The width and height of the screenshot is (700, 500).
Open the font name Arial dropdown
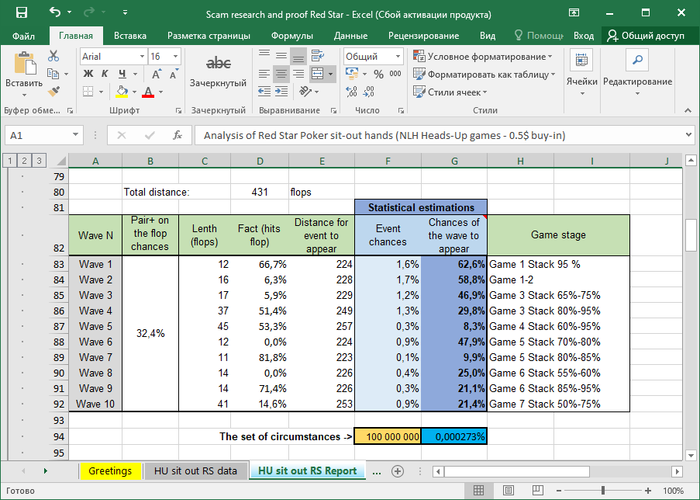pyautogui.click(x=142, y=57)
